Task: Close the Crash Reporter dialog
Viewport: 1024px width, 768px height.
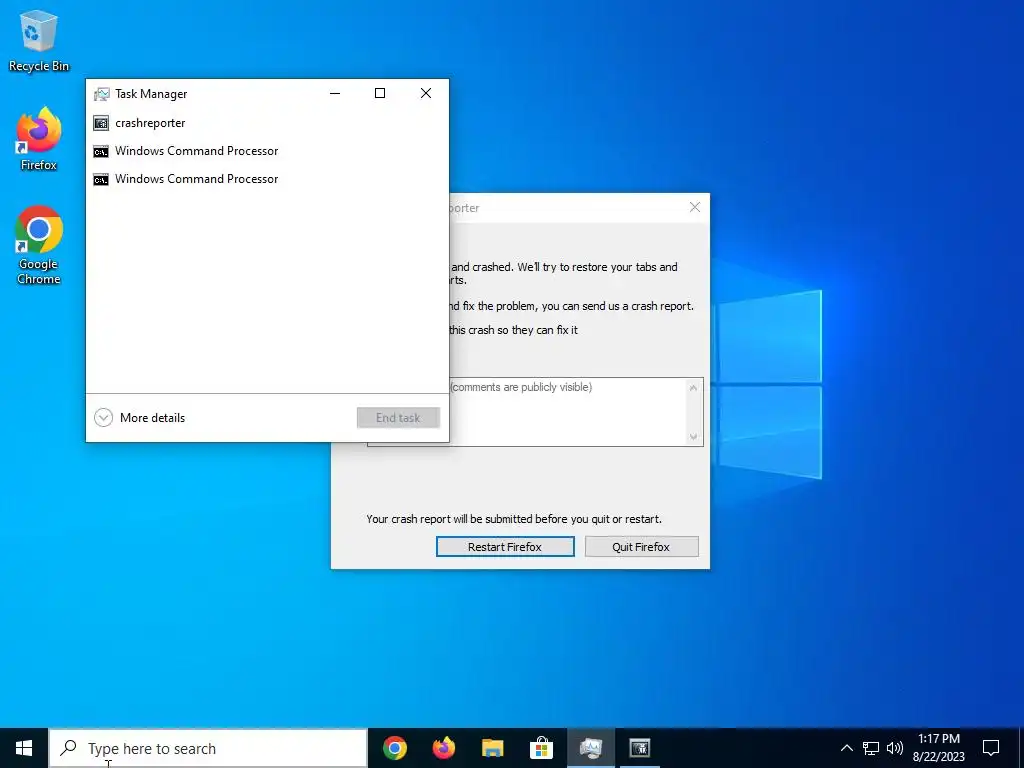Action: (x=695, y=207)
